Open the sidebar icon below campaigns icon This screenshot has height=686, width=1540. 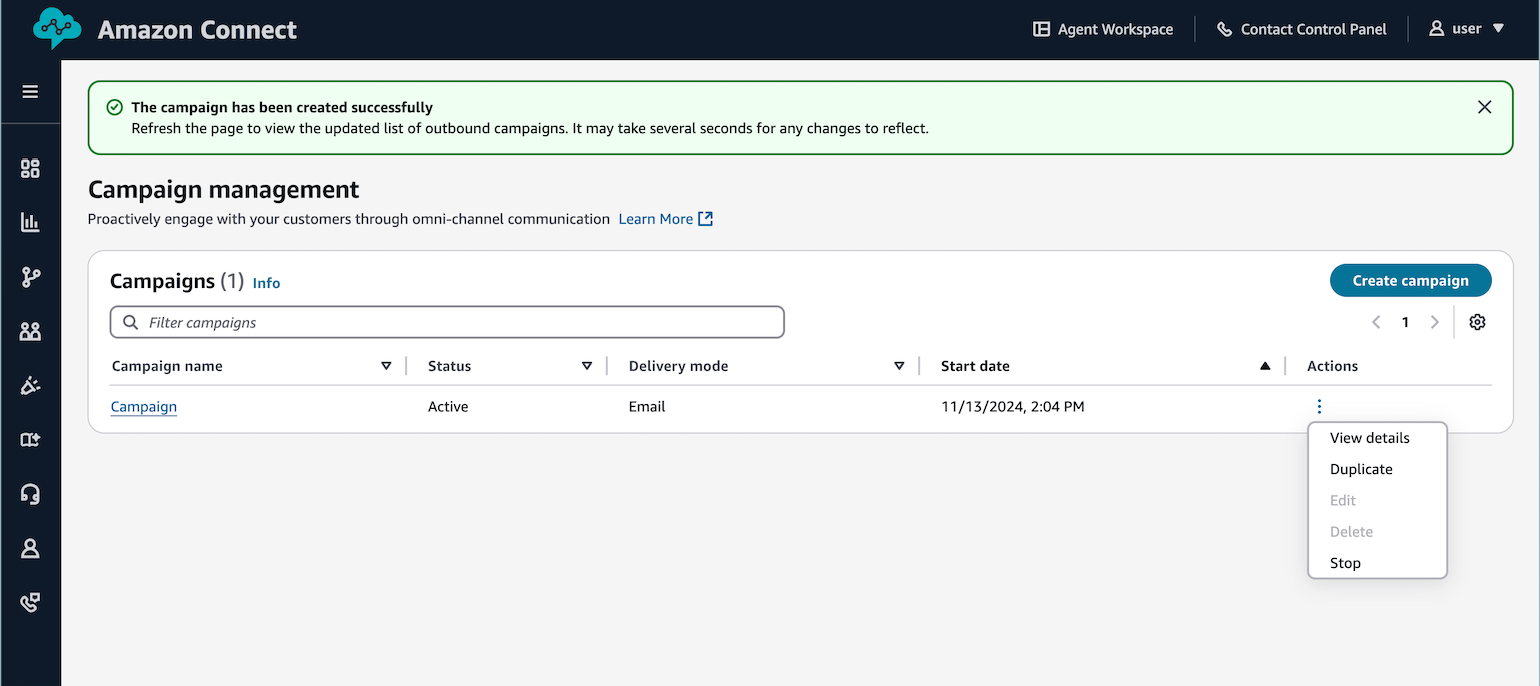point(30,440)
